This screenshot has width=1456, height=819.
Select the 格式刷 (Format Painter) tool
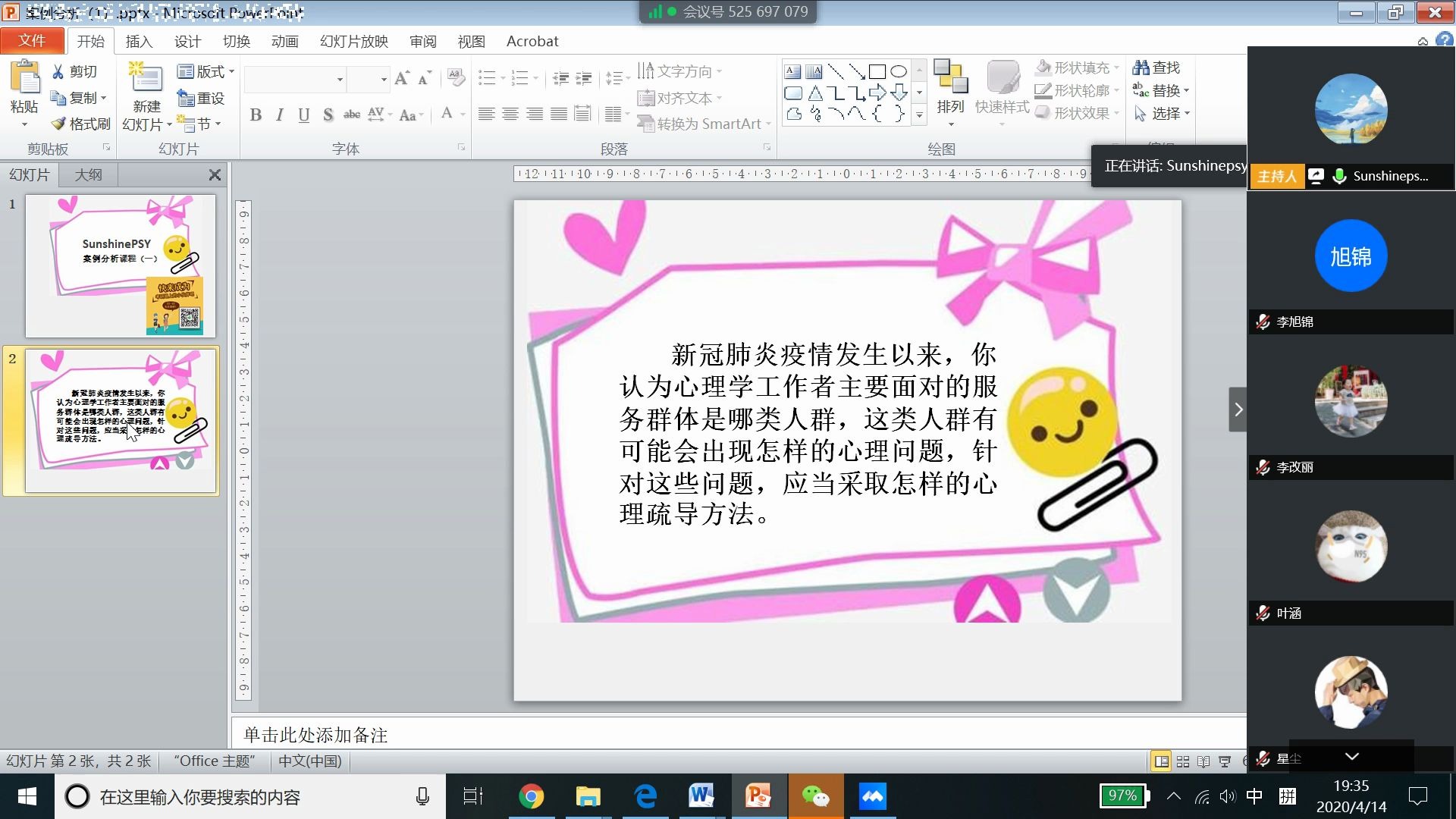point(80,124)
